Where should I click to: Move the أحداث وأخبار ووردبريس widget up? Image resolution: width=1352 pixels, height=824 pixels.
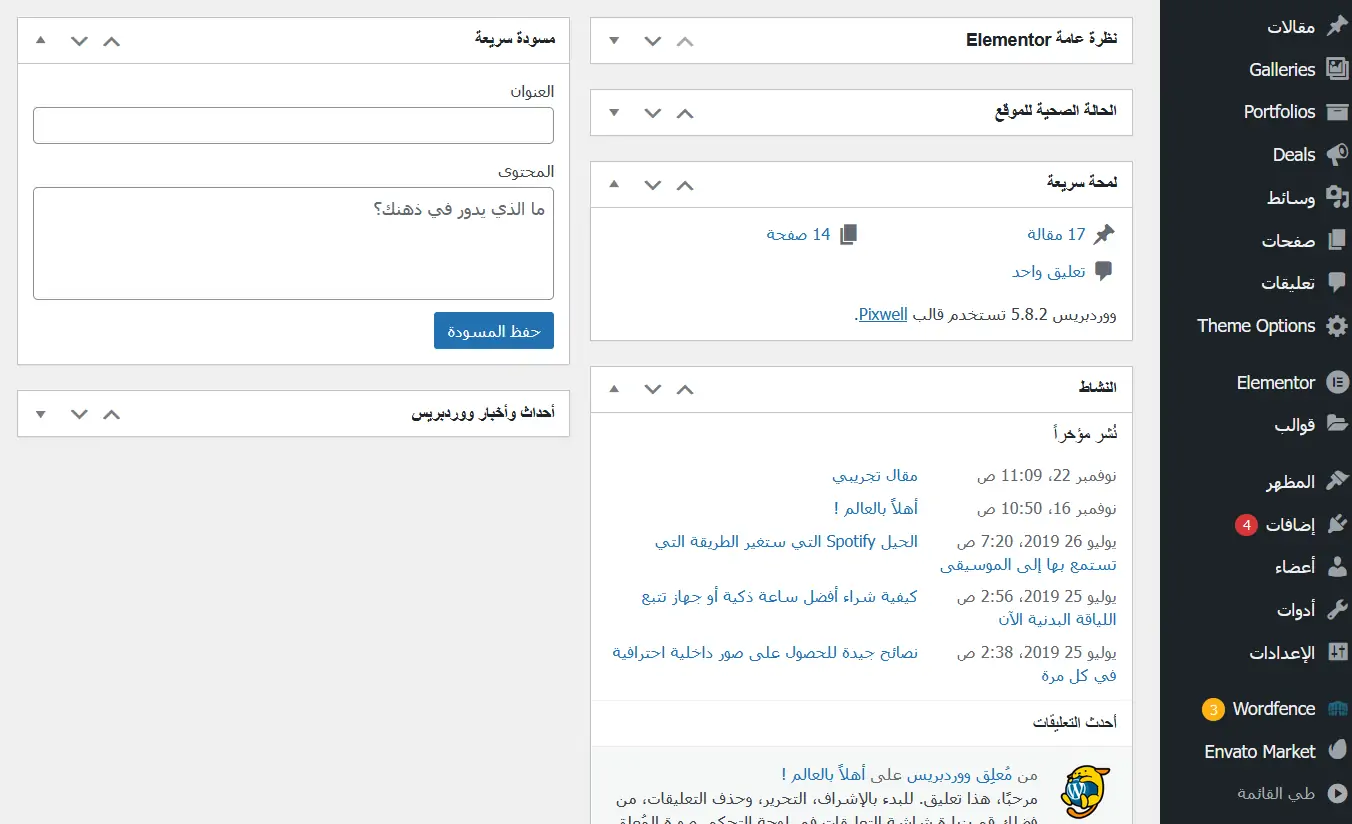(x=111, y=414)
